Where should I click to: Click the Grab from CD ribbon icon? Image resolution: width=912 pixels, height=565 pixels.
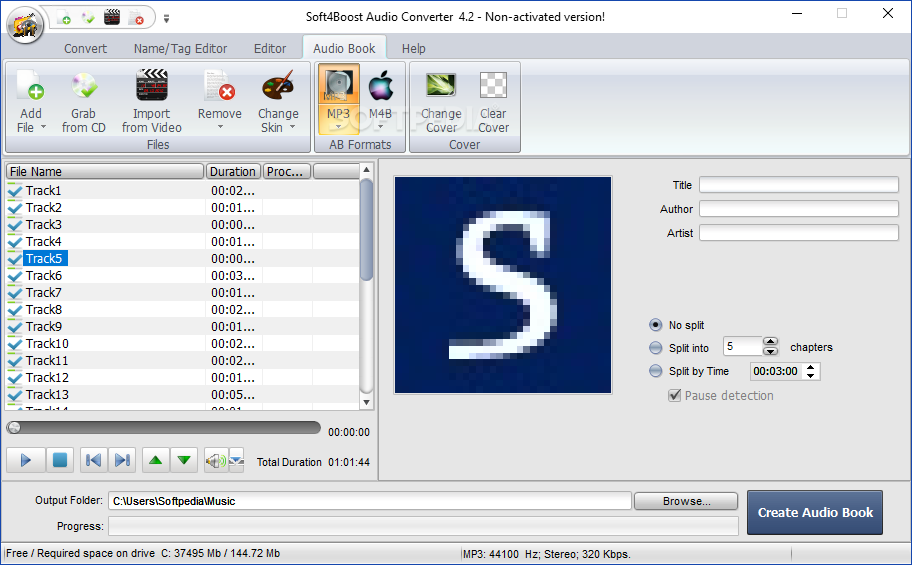(x=84, y=86)
